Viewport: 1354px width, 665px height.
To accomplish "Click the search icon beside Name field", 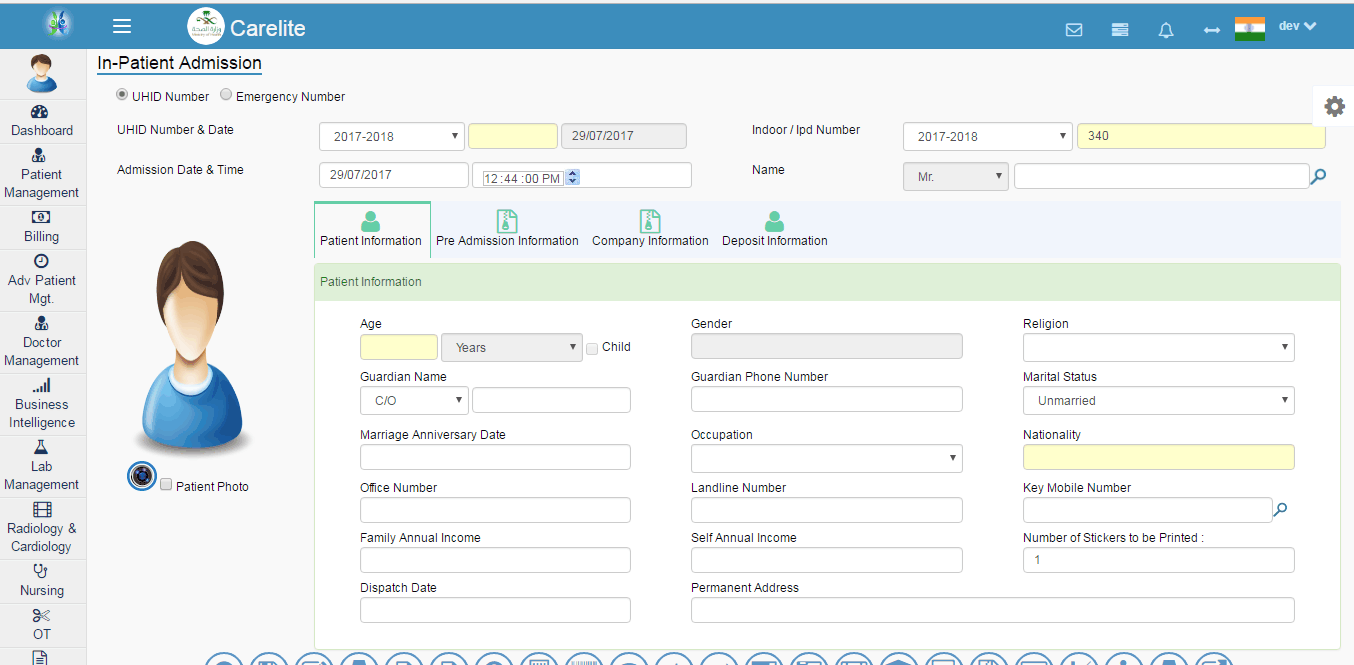I will click(1319, 177).
